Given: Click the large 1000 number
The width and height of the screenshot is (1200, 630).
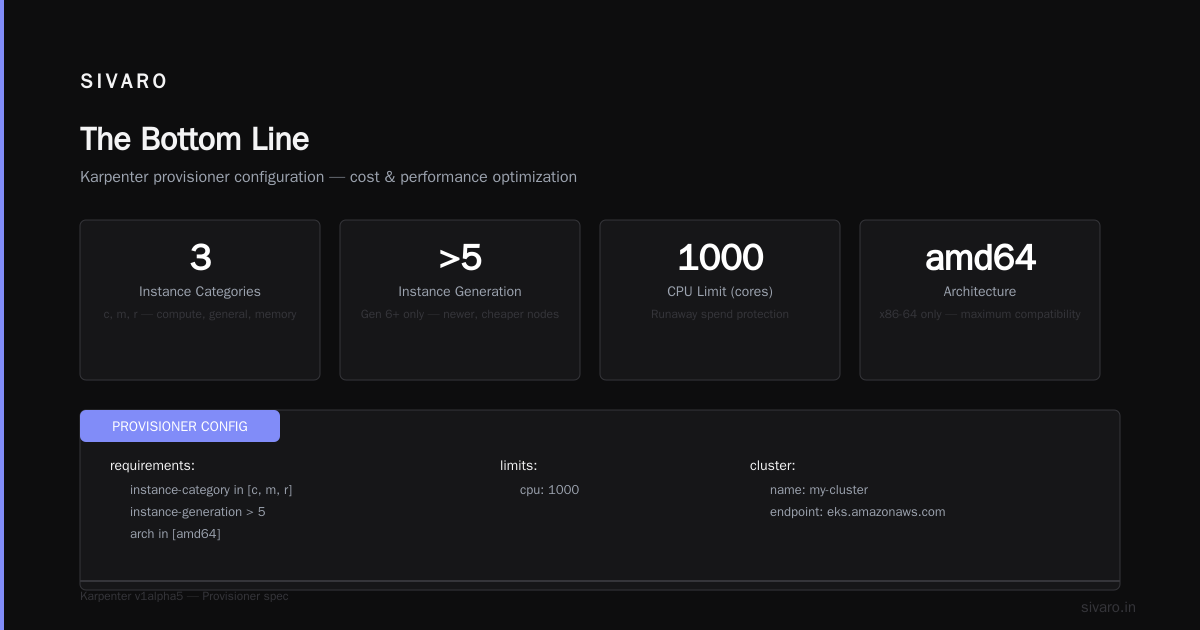Looking at the screenshot, I should (x=720, y=258).
